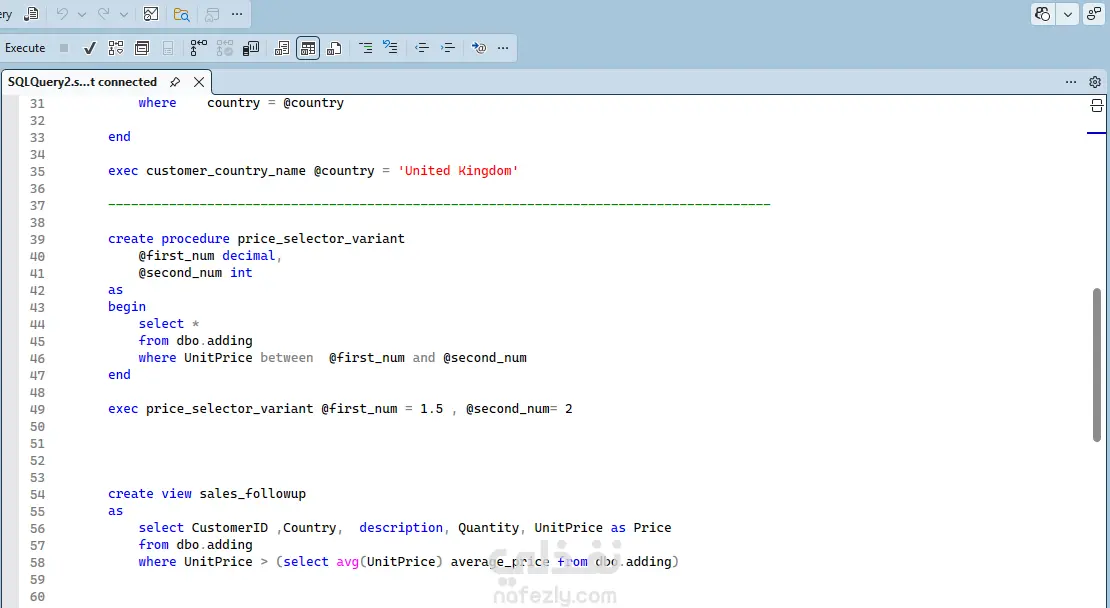Expand the Copilot dropdown chevron

click(x=1067, y=14)
